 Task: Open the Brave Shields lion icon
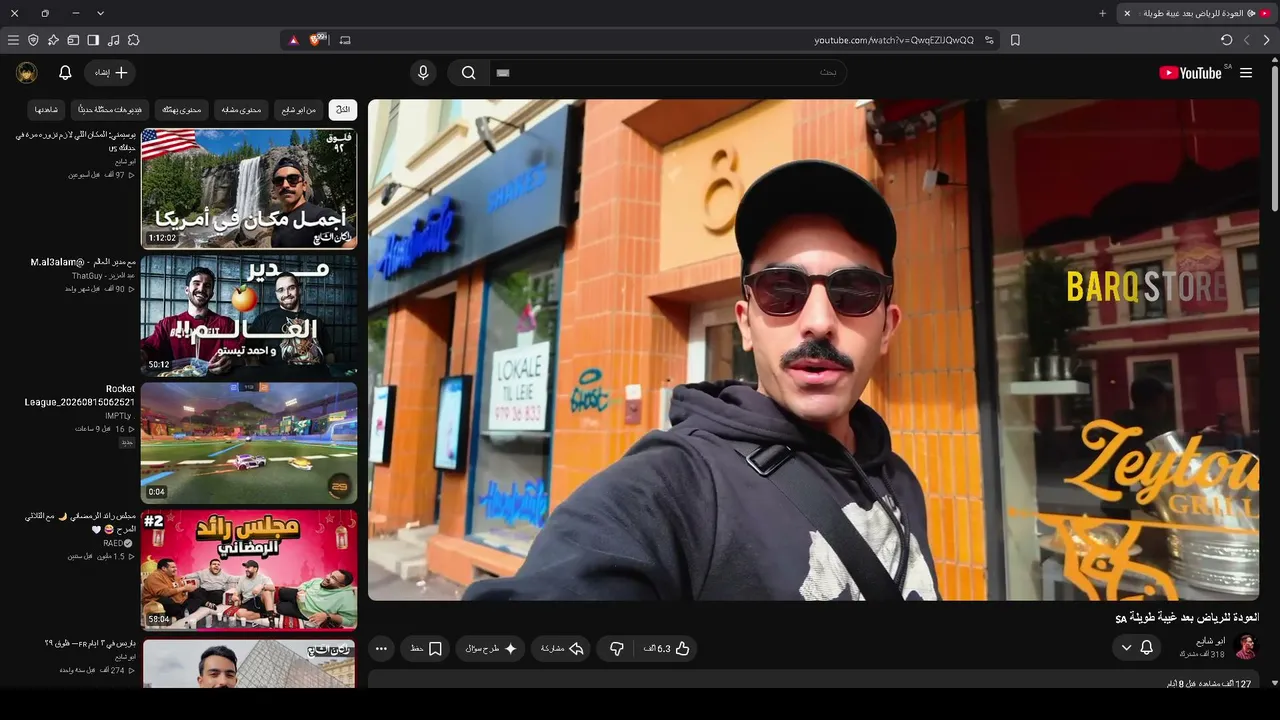point(317,40)
